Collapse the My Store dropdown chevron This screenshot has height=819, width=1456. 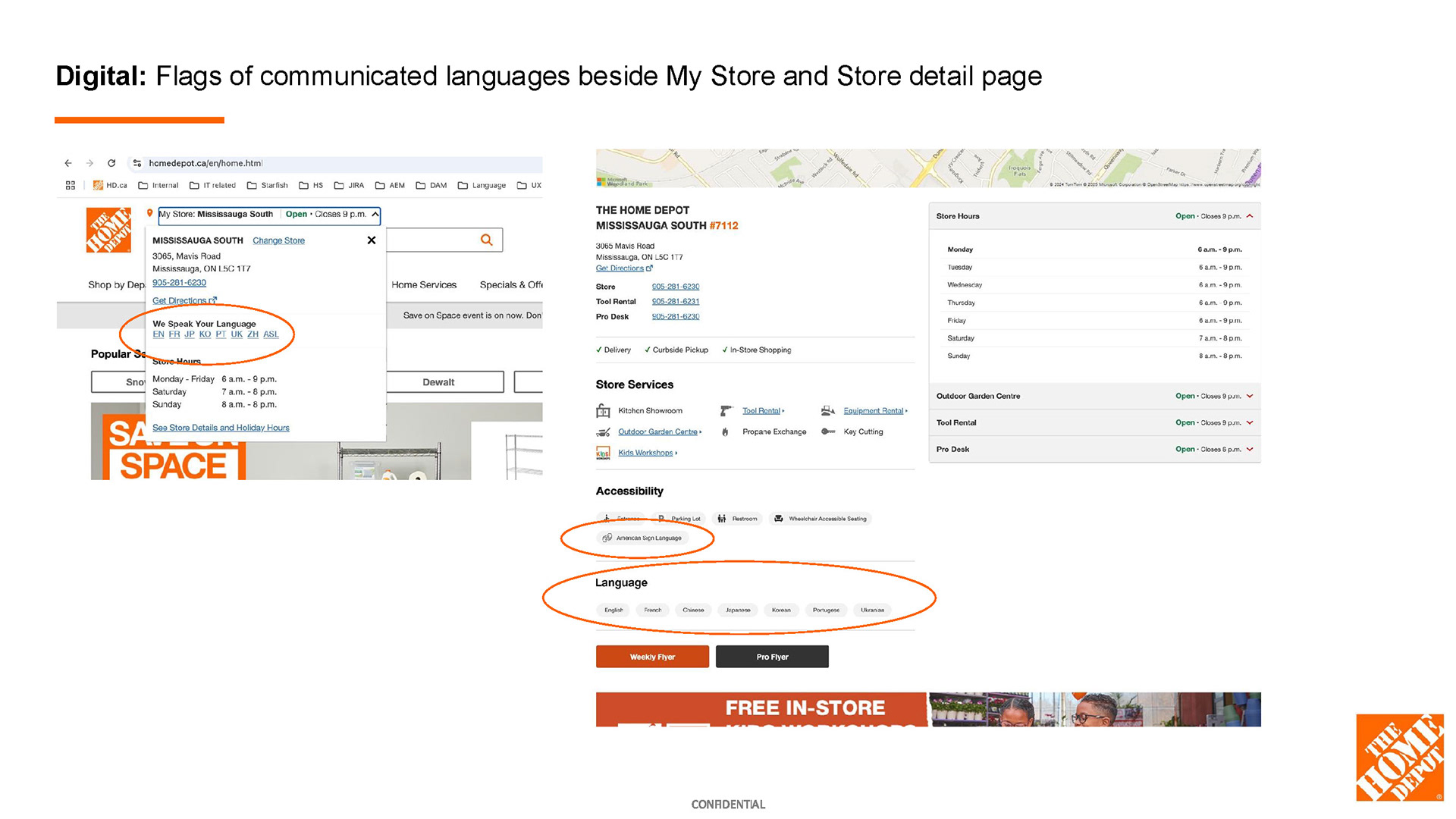pyautogui.click(x=375, y=215)
